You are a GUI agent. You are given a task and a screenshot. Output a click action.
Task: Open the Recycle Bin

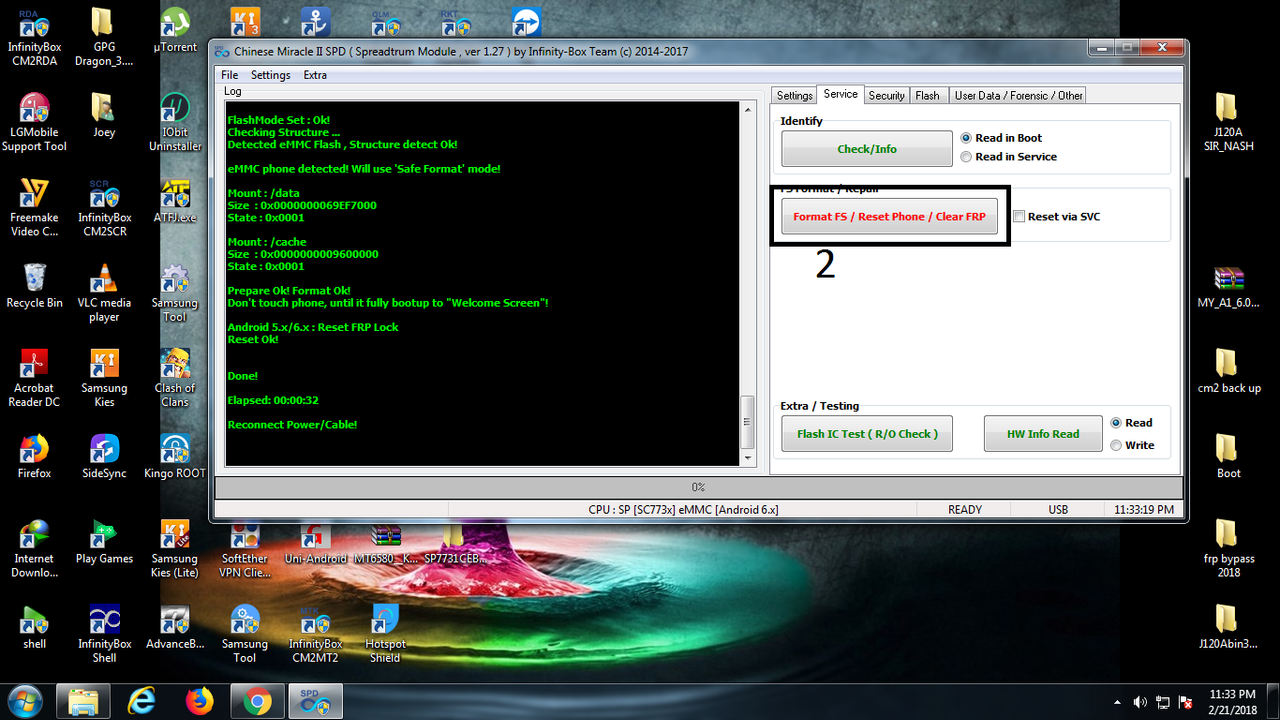(x=35, y=286)
